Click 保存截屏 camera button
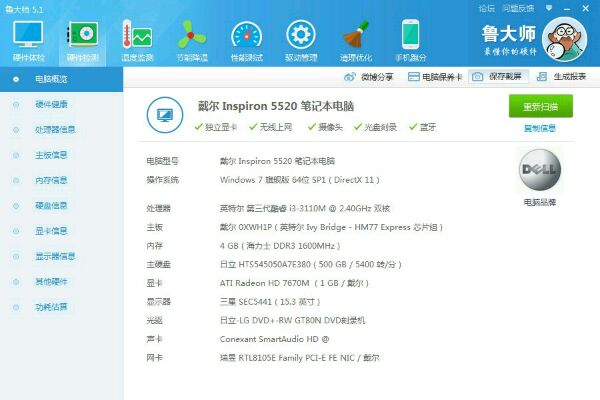The width and height of the screenshot is (600, 400). [x=498, y=77]
